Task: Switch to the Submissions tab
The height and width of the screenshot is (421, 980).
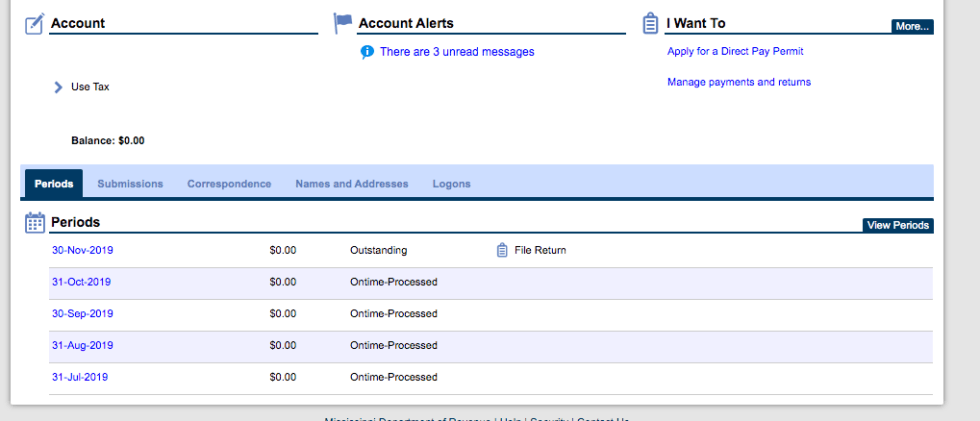Action: 130,184
